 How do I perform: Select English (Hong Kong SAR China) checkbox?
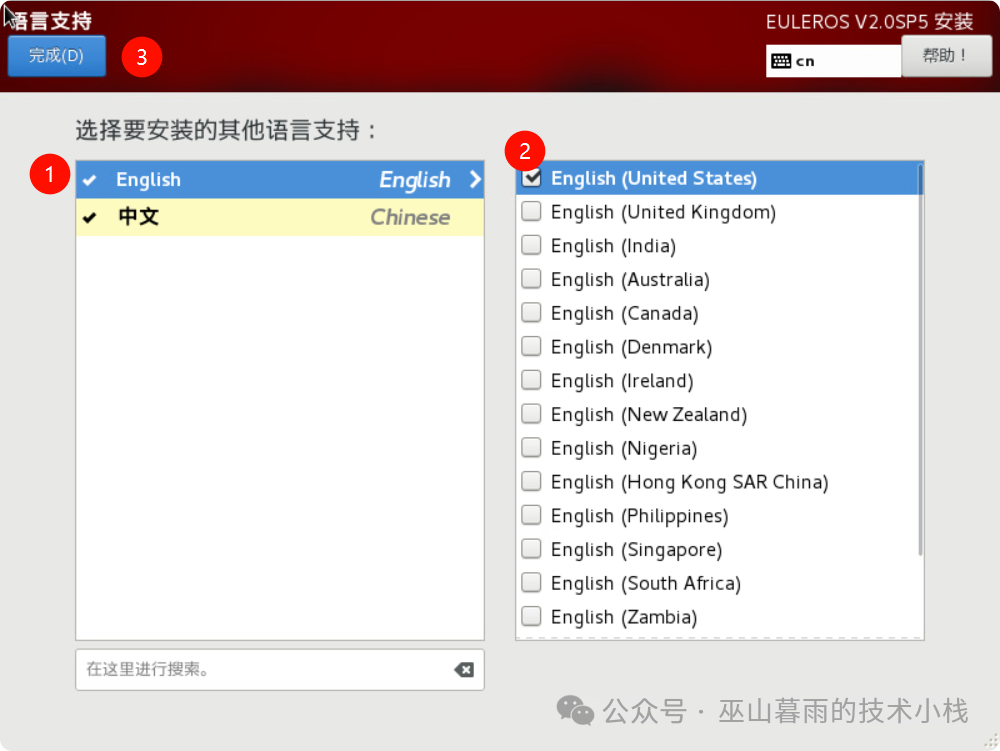pyautogui.click(x=532, y=482)
